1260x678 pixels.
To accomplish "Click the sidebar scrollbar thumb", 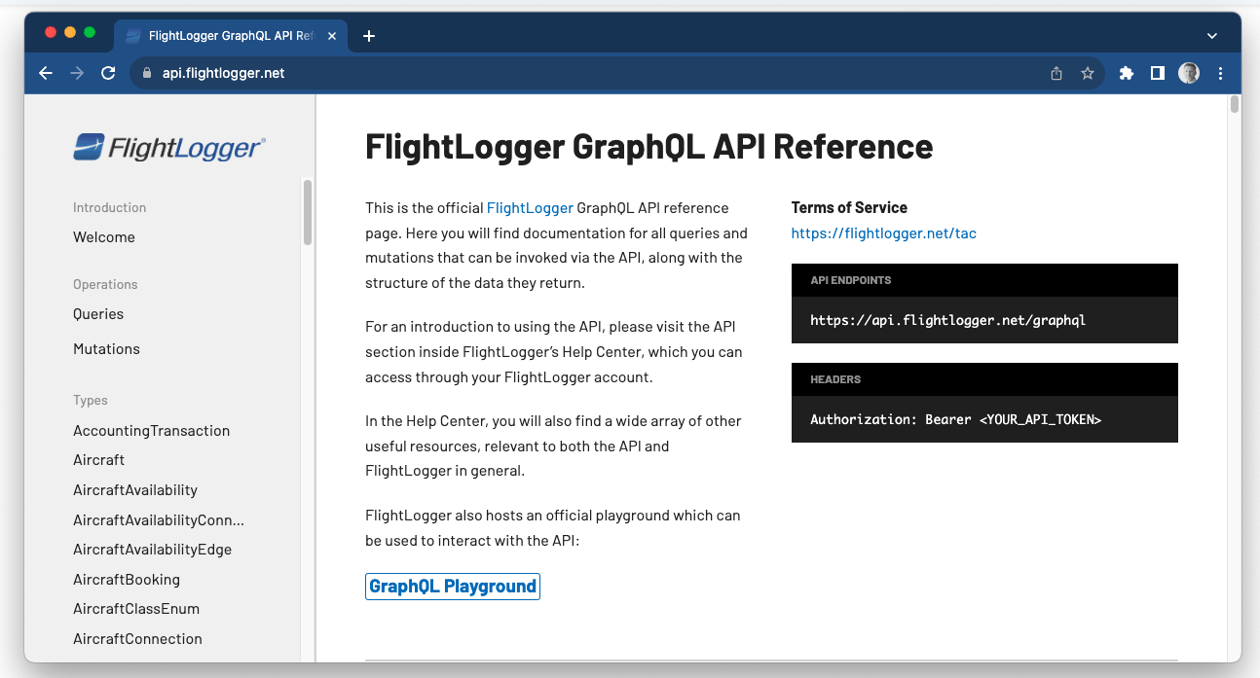I will 307,212.
